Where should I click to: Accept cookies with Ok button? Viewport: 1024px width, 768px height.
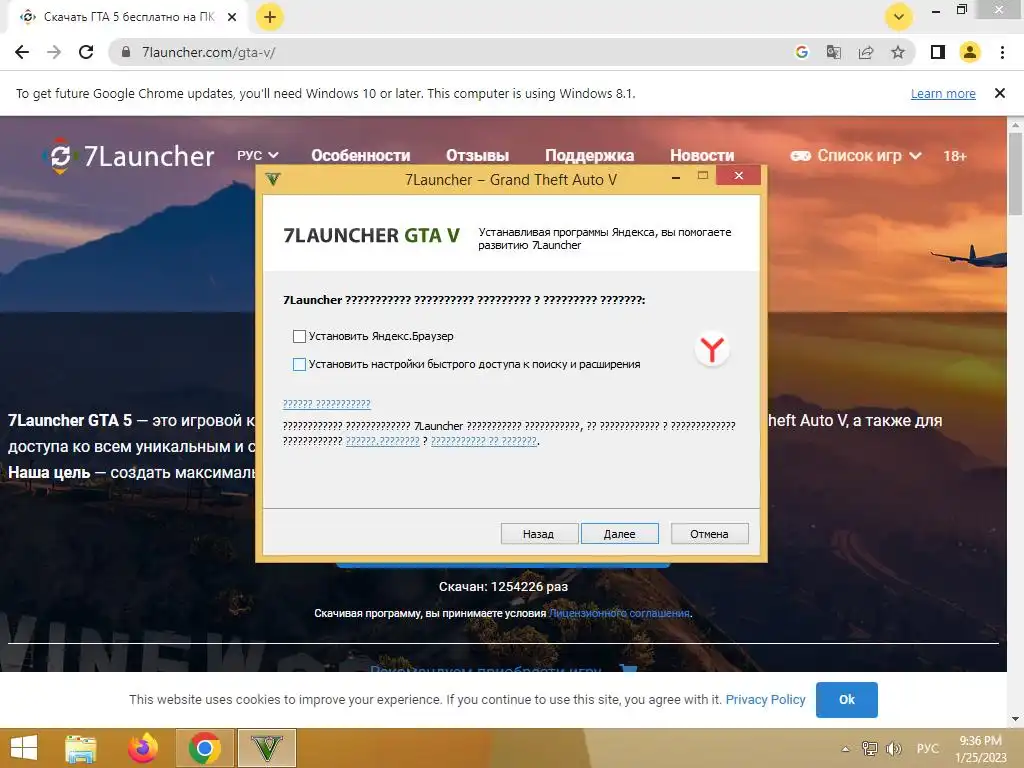tap(846, 699)
